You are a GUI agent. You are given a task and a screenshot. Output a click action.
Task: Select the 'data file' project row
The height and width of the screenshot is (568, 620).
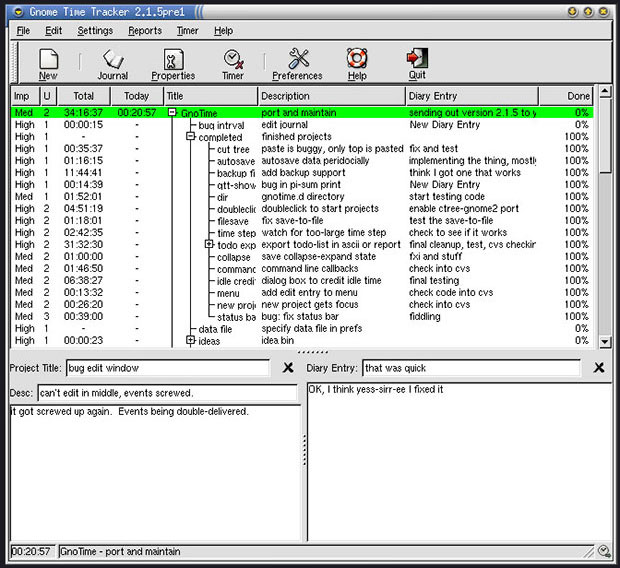tap(302, 328)
